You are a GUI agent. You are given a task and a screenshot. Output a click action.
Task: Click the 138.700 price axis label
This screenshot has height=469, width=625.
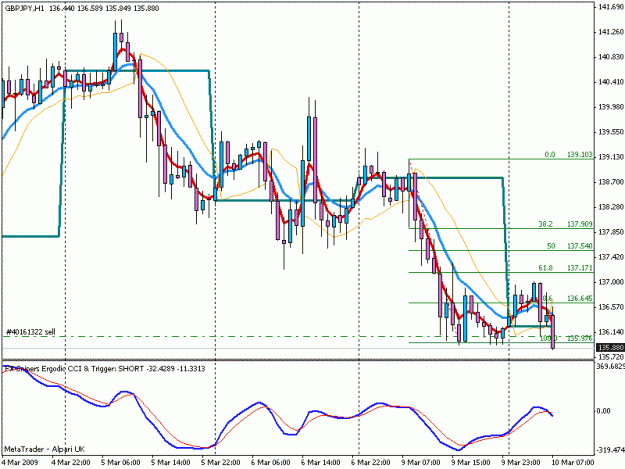pyautogui.click(x=611, y=182)
